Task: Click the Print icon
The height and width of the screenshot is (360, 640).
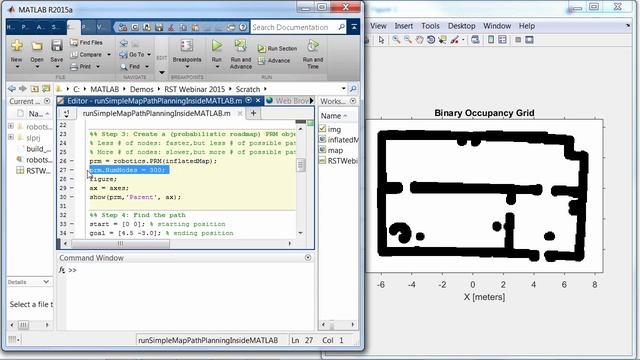Action: [x=74, y=67]
